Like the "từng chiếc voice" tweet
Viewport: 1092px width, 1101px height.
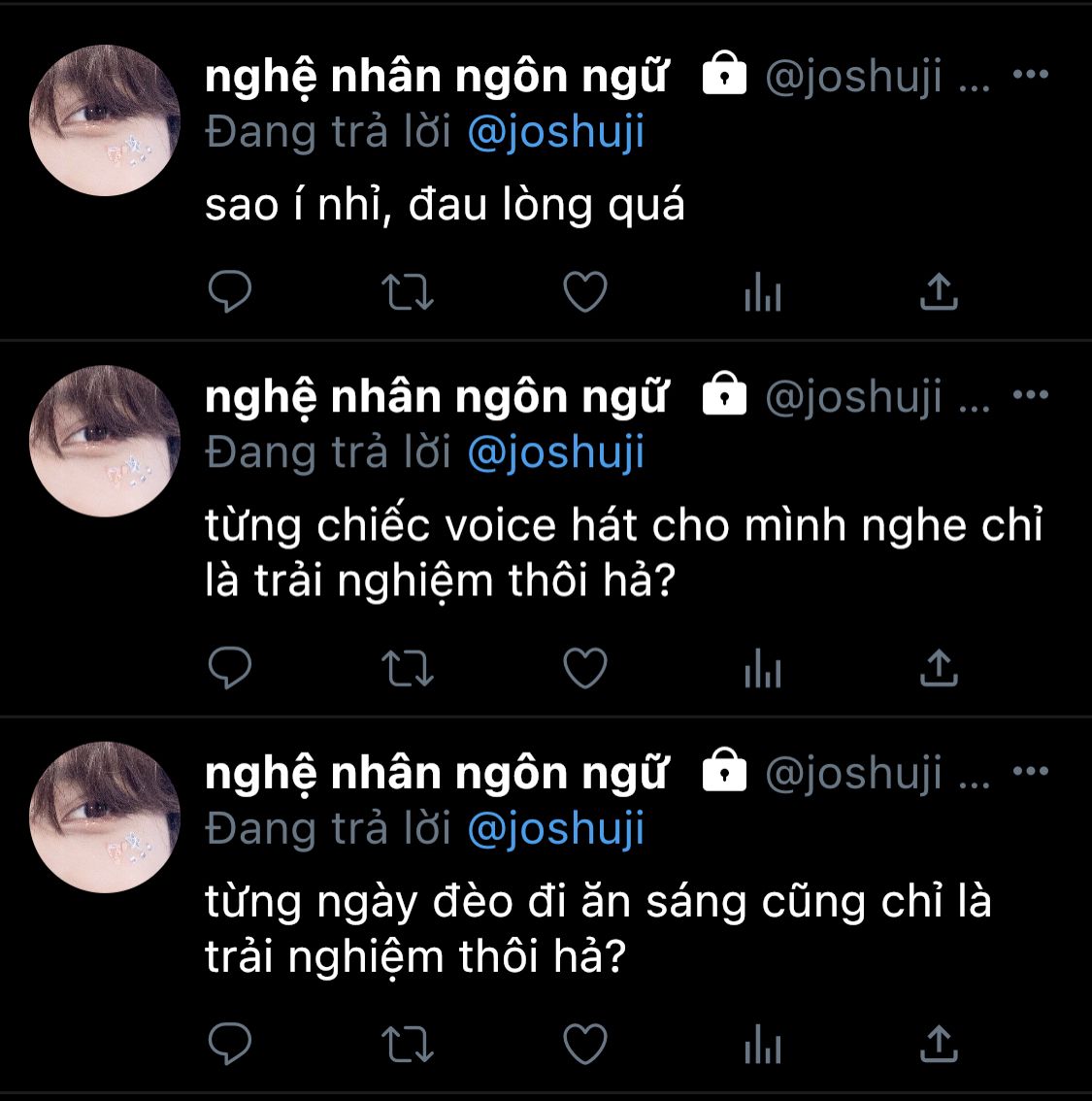pos(585,668)
